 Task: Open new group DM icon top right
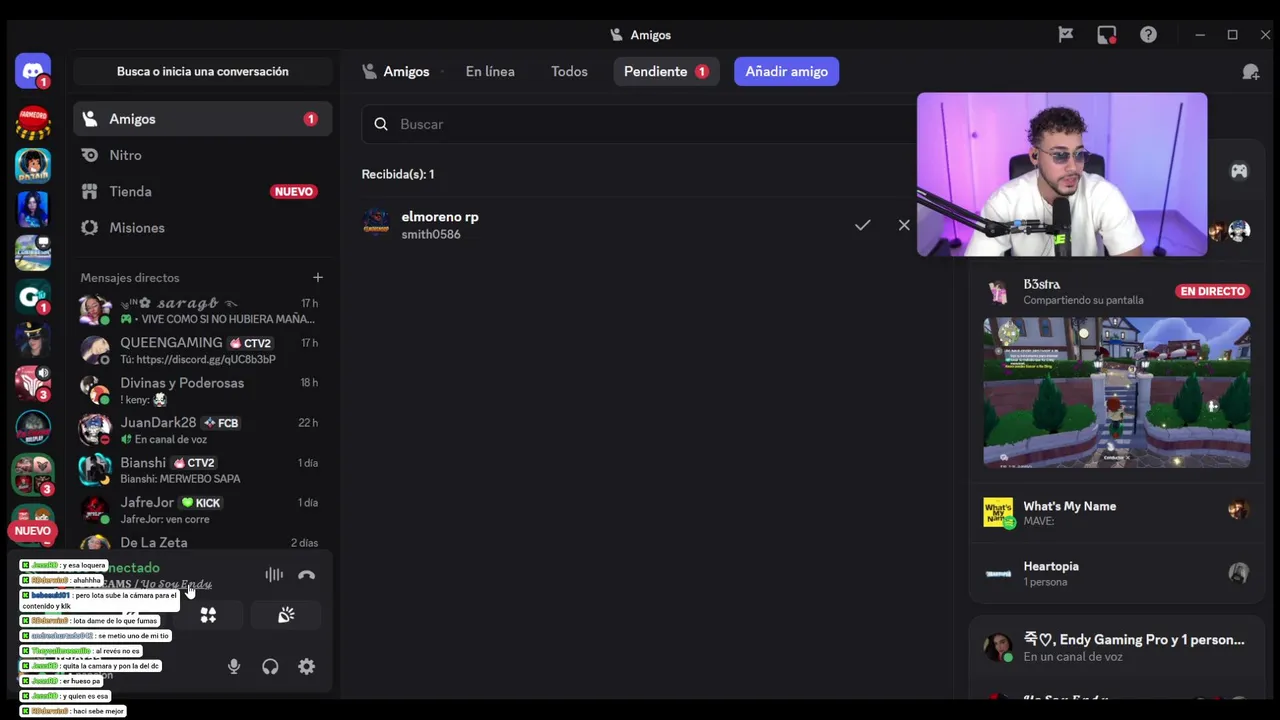coord(1250,72)
